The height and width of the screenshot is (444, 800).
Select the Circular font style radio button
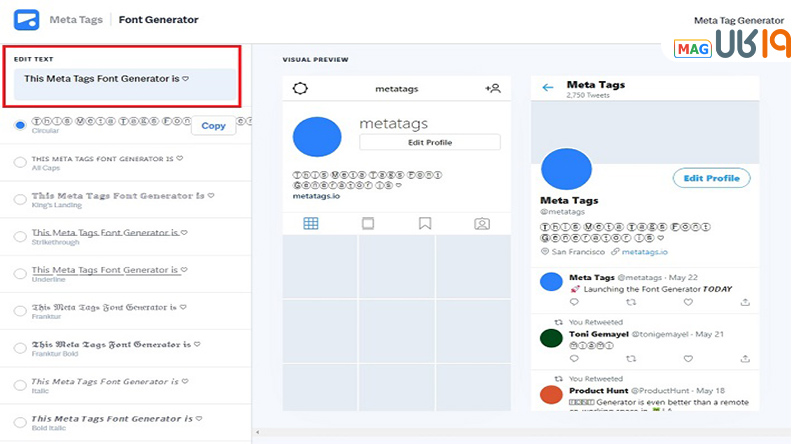coord(20,125)
